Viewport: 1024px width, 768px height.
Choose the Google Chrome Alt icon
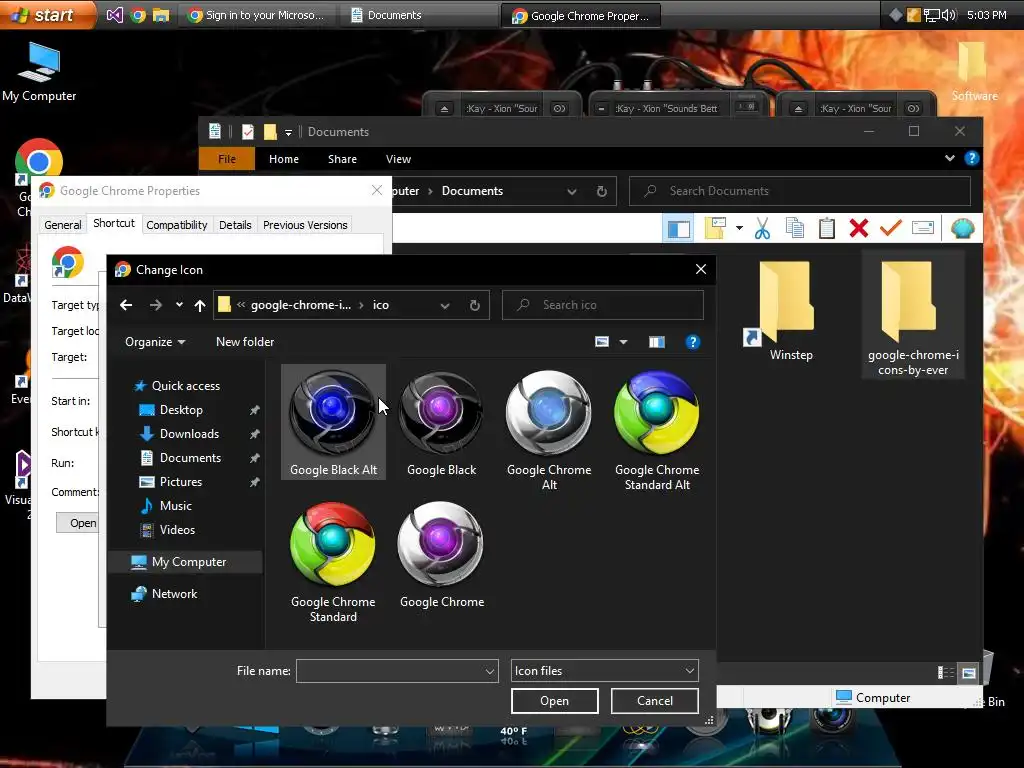pyautogui.click(x=549, y=430)
